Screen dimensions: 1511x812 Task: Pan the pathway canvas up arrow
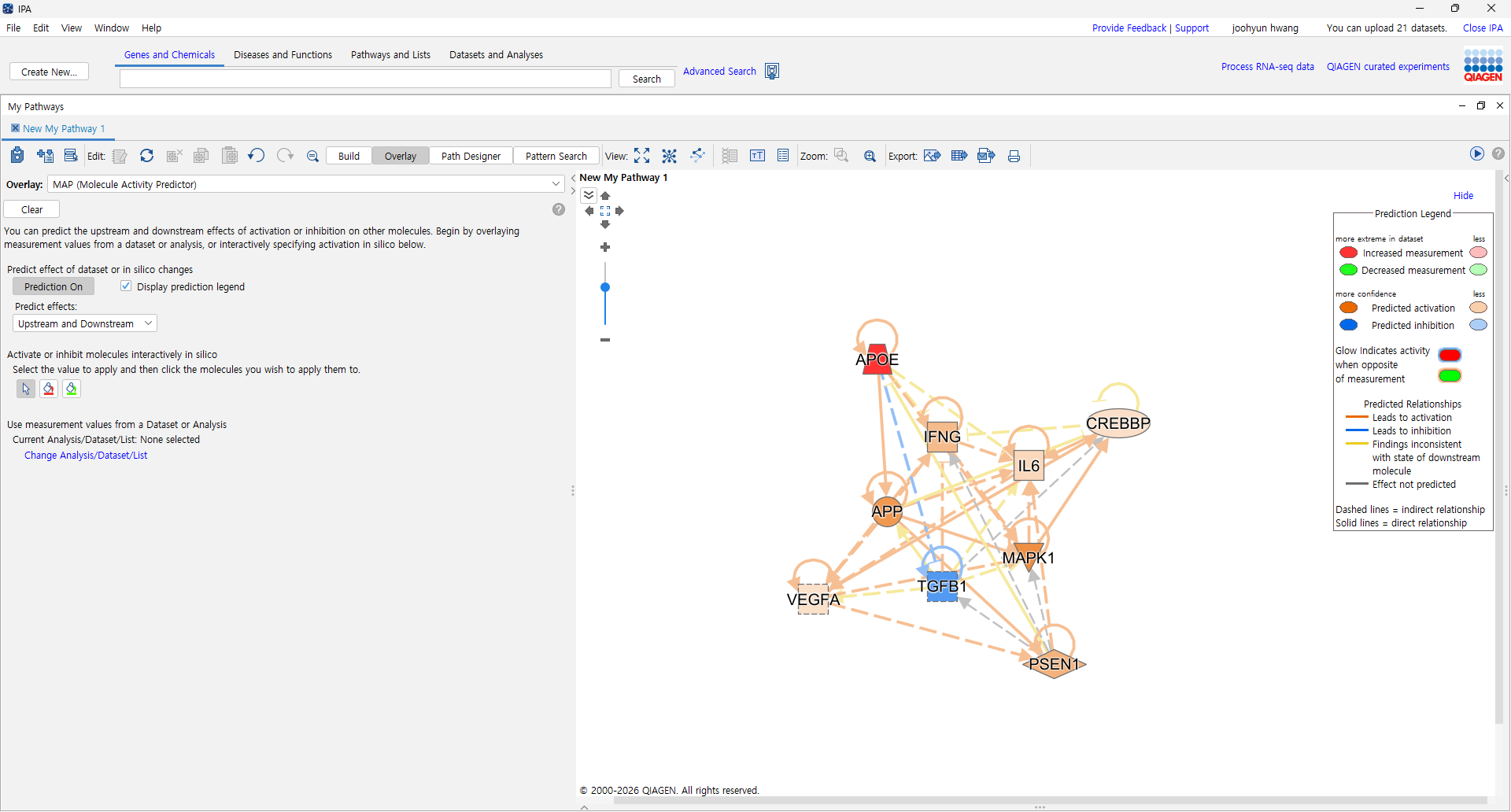click(605, 196)
